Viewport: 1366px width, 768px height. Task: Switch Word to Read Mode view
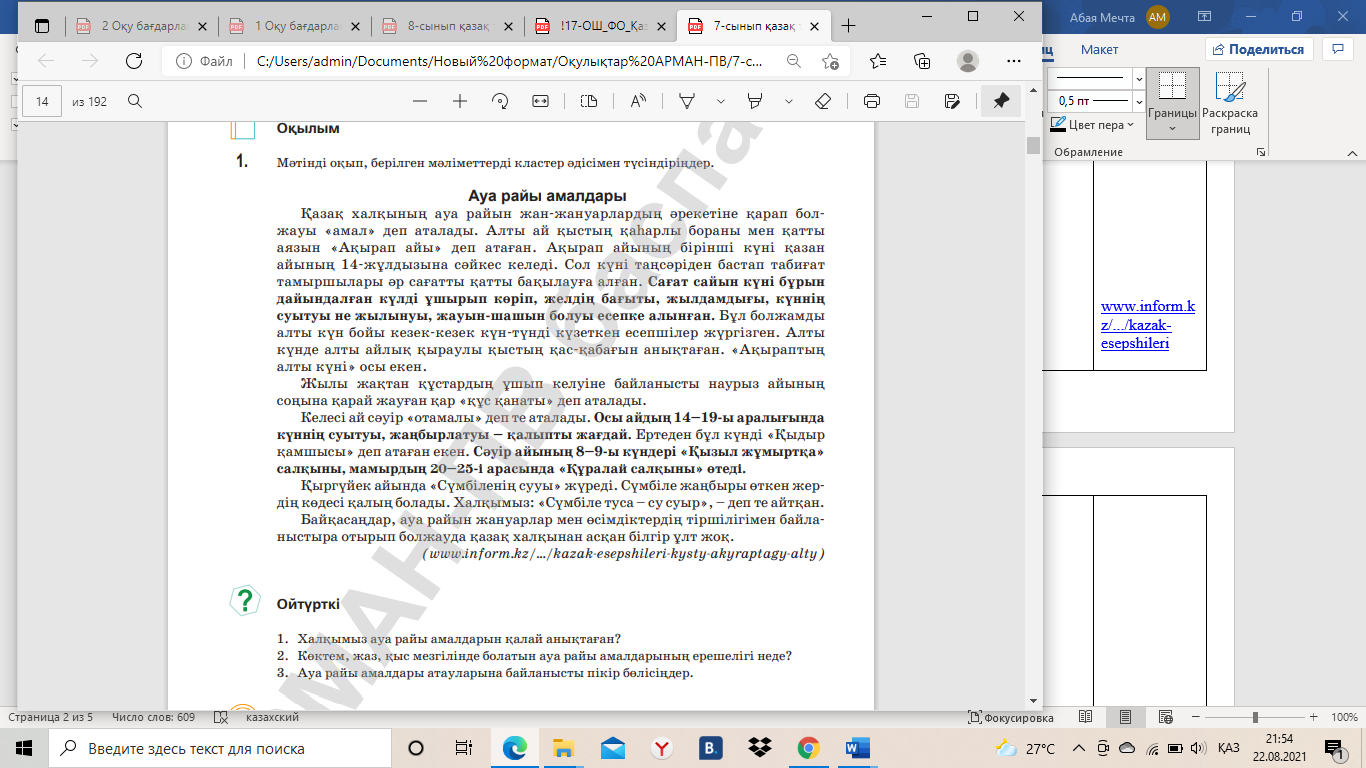(x=1086, y=718)
